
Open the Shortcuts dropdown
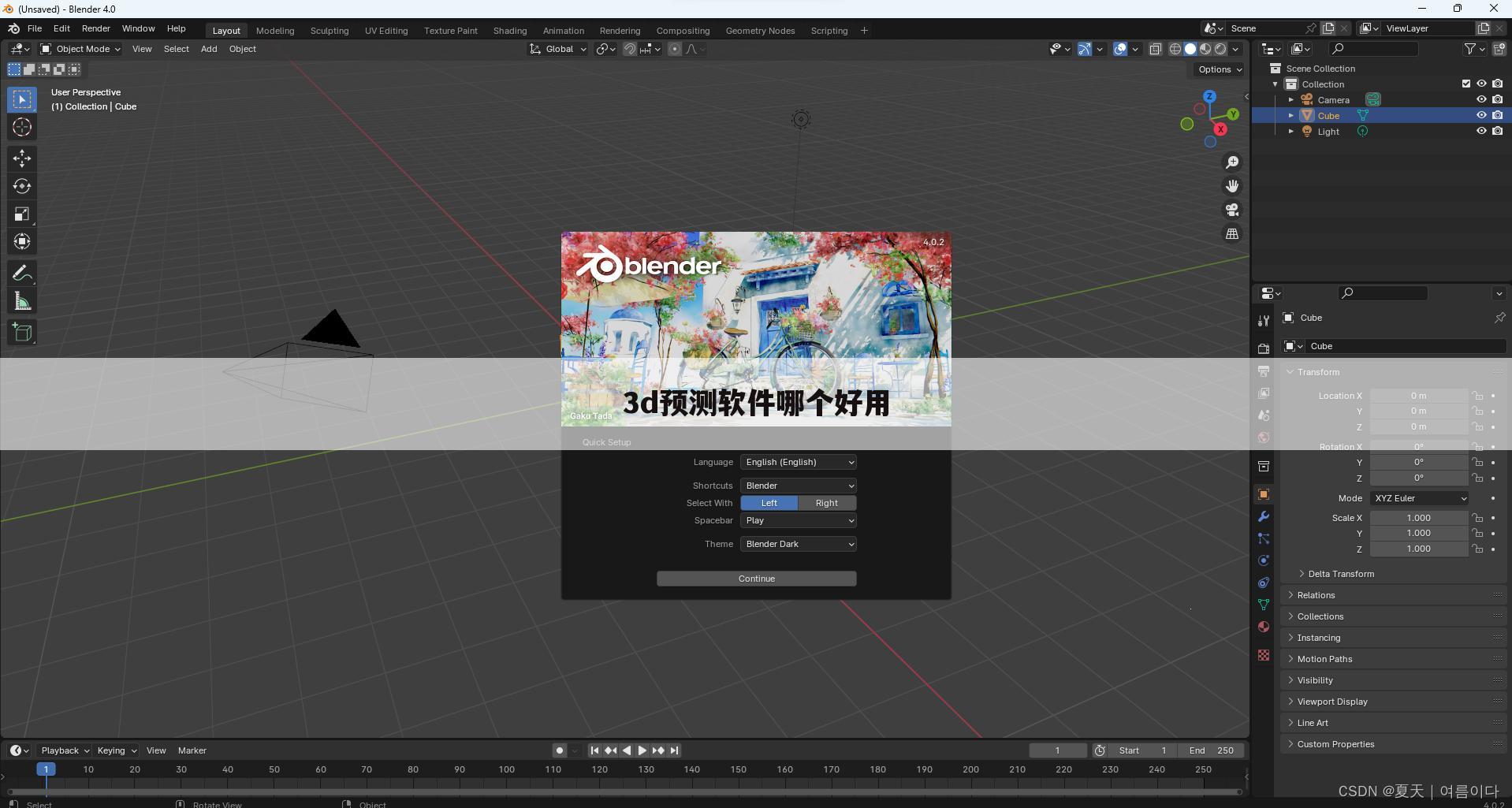(799, 486)
